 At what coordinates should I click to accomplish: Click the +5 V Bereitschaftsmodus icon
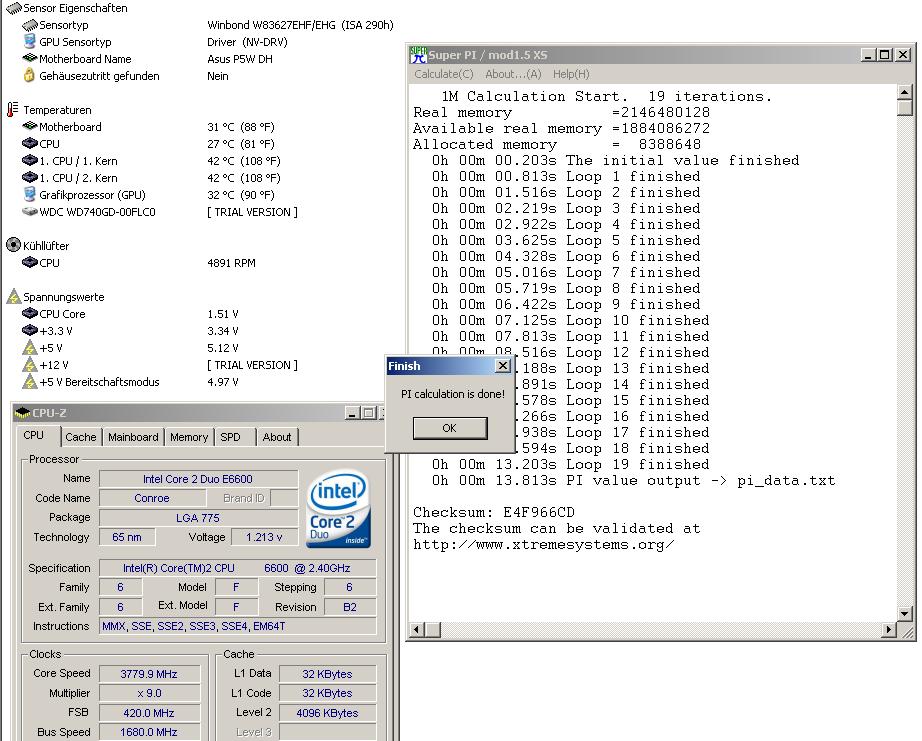click(x=30, y=382)
